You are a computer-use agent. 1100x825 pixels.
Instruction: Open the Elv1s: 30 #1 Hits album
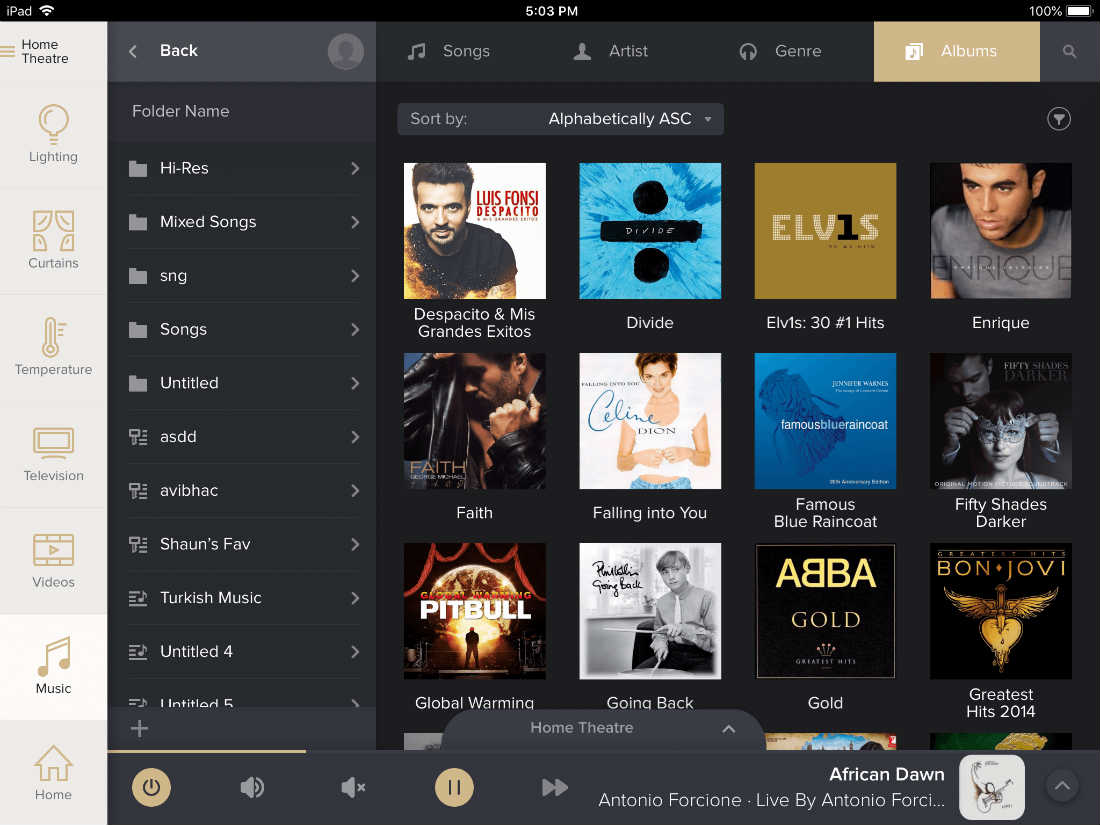coord(826,231)
